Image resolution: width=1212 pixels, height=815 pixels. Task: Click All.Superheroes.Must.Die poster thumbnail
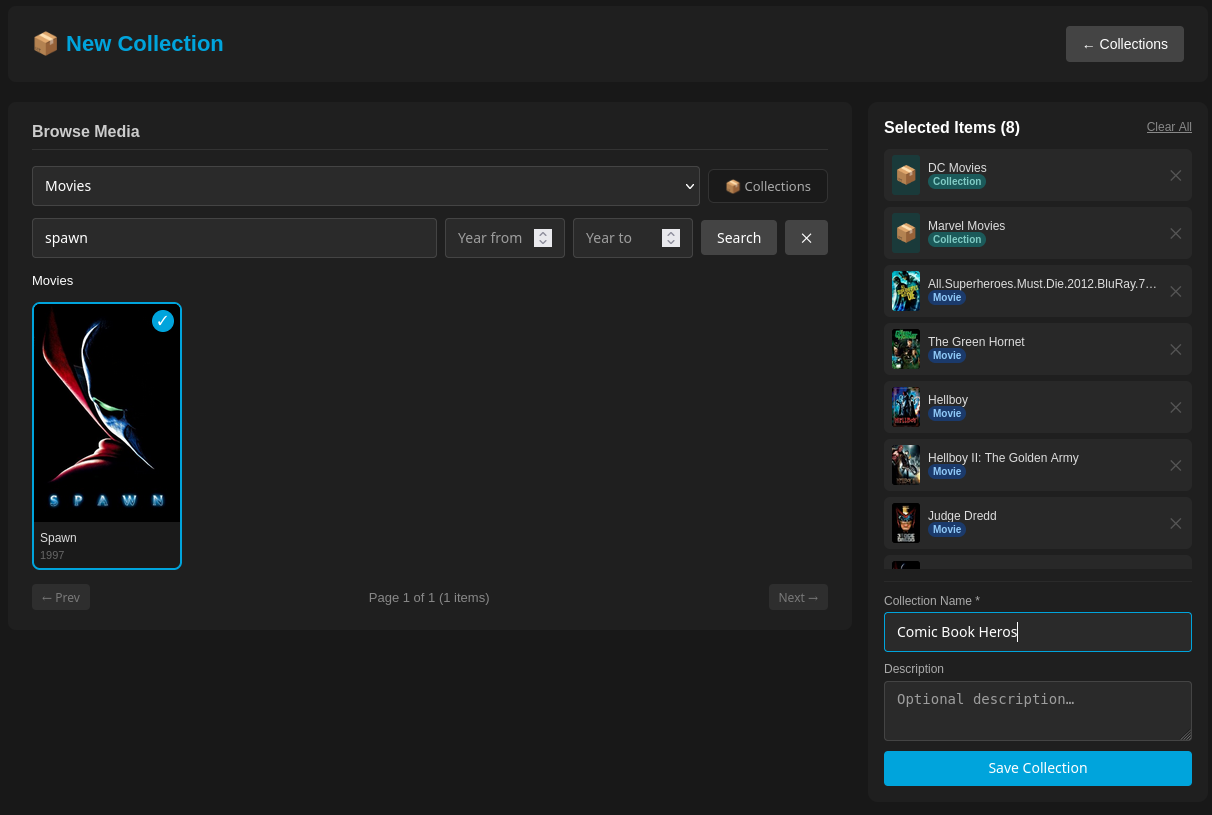[x=906, y=291]
